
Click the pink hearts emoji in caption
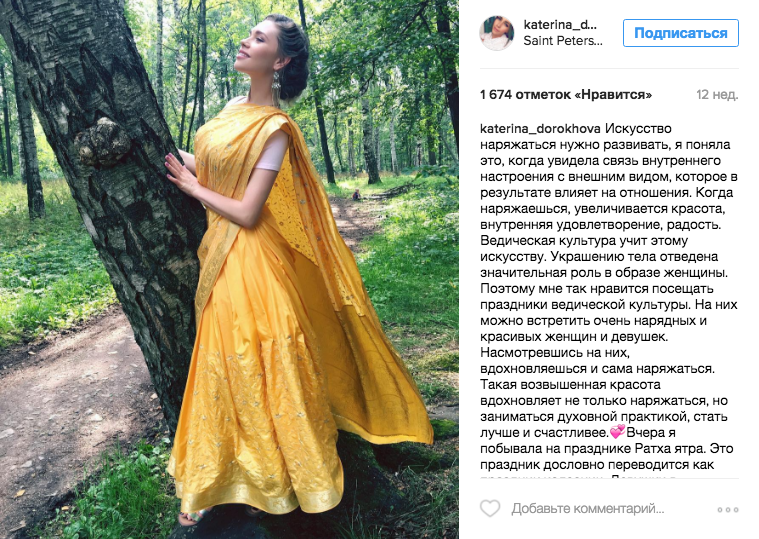tap(618, 432)
